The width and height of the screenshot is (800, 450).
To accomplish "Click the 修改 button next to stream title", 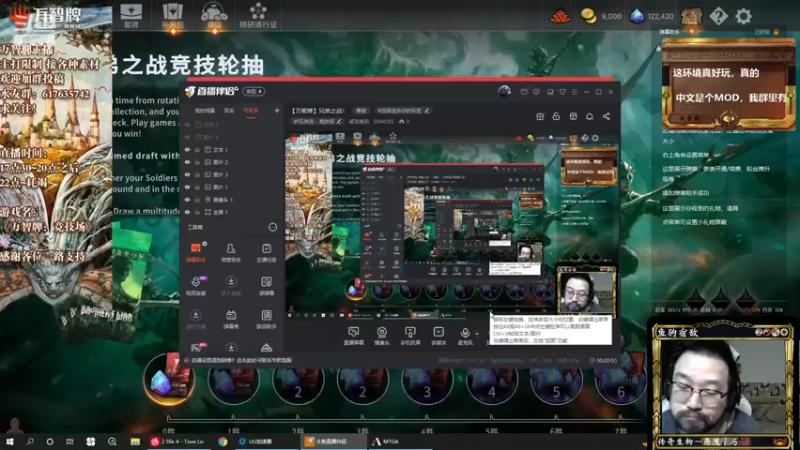I will point(361,110).
